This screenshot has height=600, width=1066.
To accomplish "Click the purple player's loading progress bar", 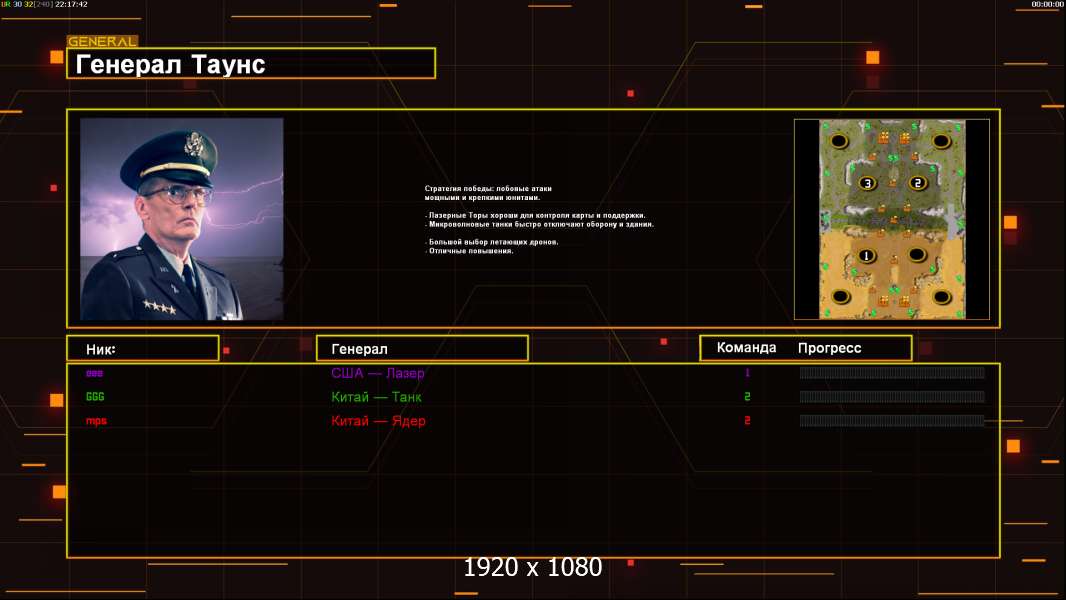I will tap(891, 373).
